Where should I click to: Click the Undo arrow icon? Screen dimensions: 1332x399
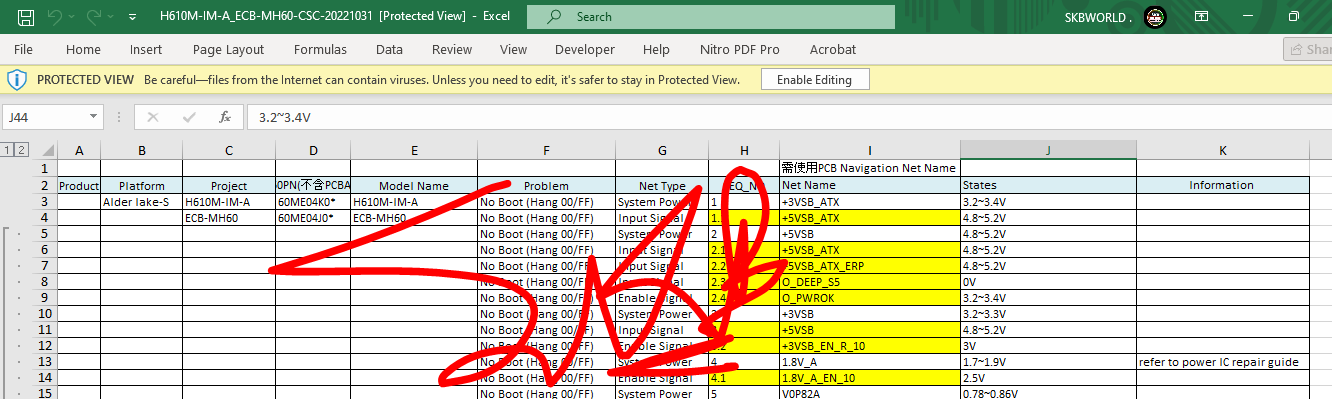click(55, 17)
